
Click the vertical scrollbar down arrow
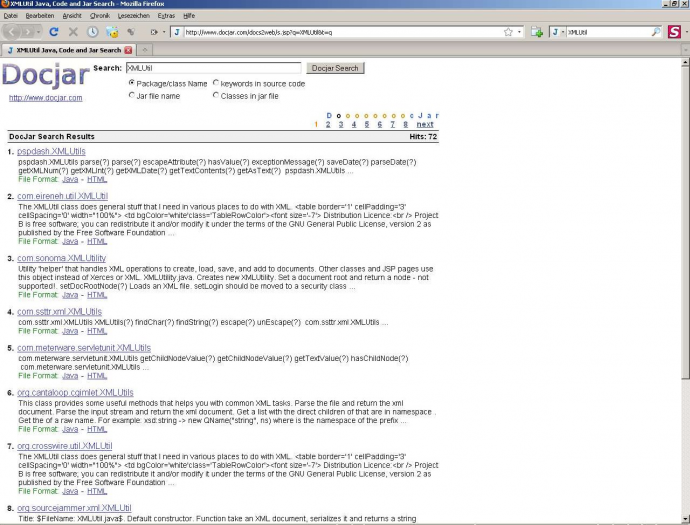tap(685, 519)
